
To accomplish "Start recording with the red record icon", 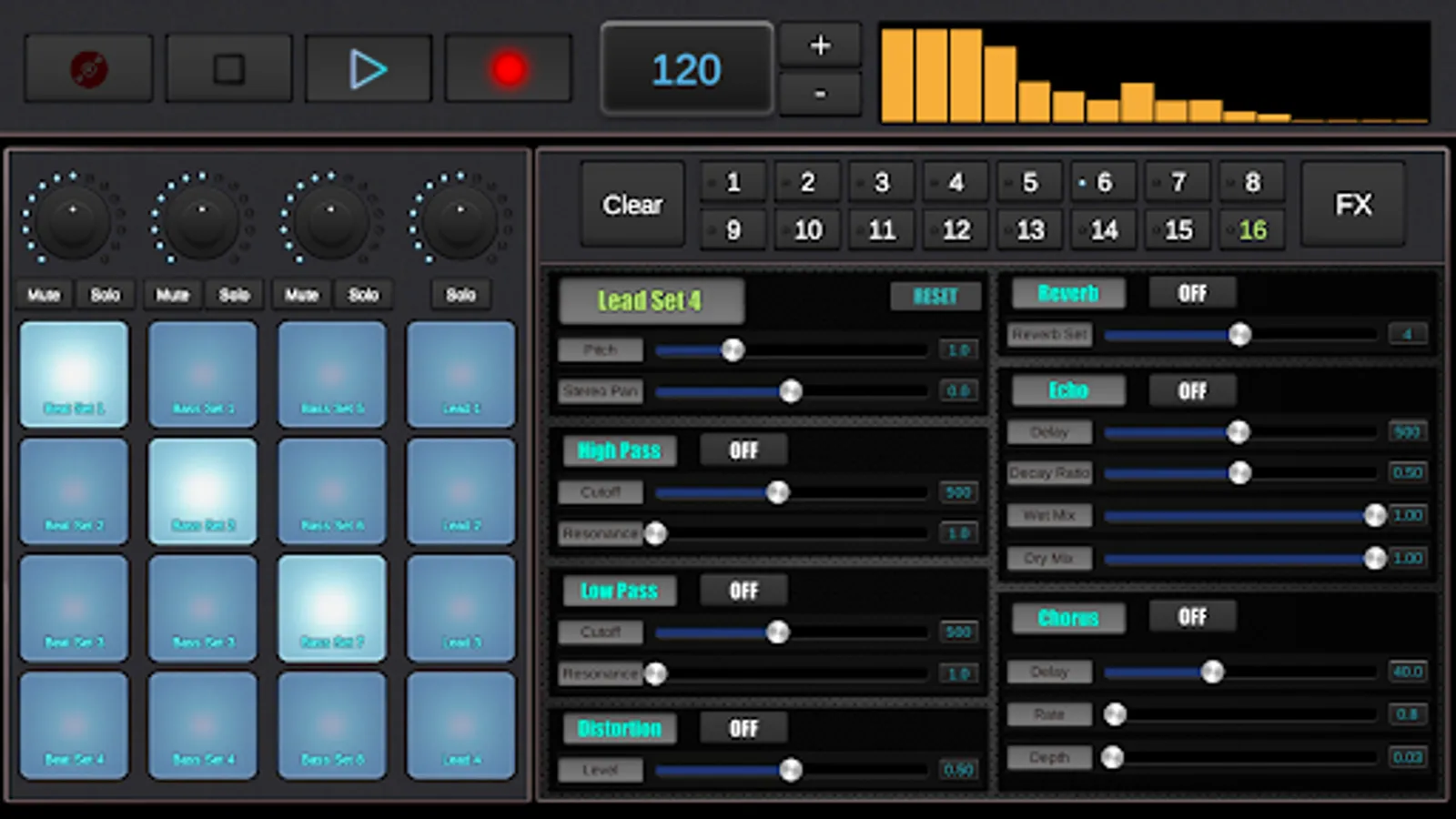I will 509,67.
